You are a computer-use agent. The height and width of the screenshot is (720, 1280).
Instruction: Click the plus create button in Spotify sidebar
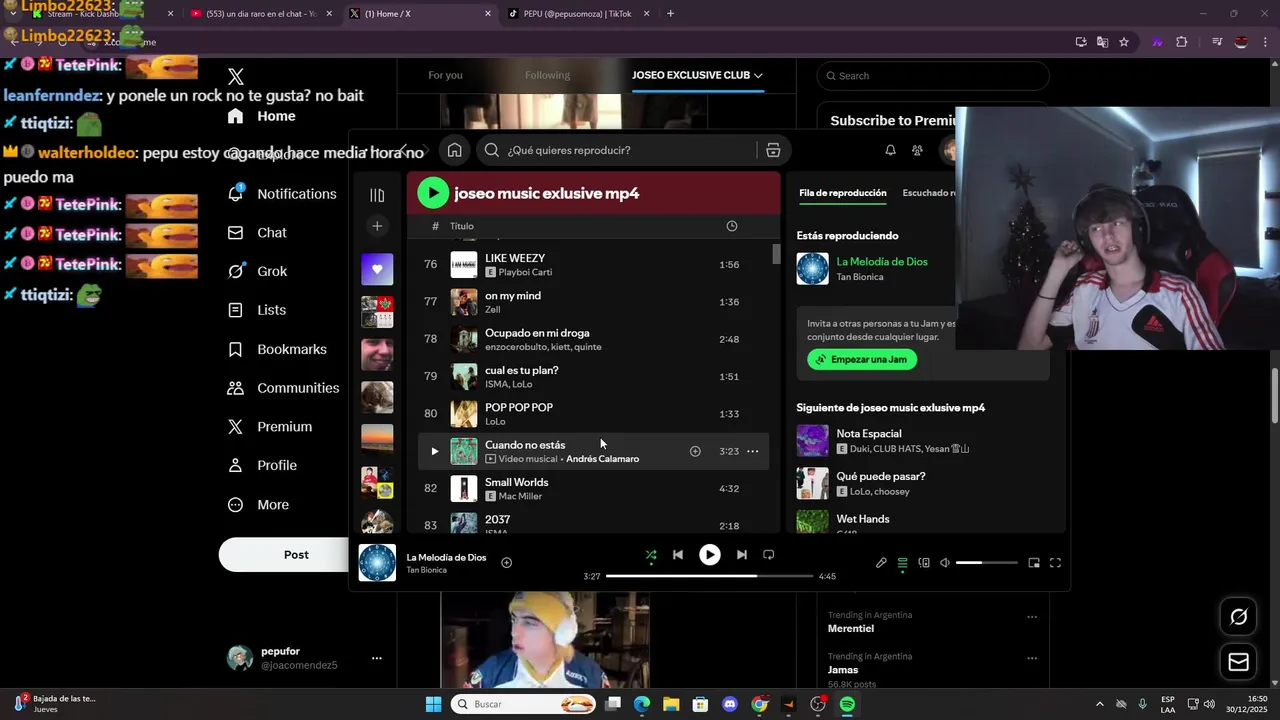pos(377,226)
